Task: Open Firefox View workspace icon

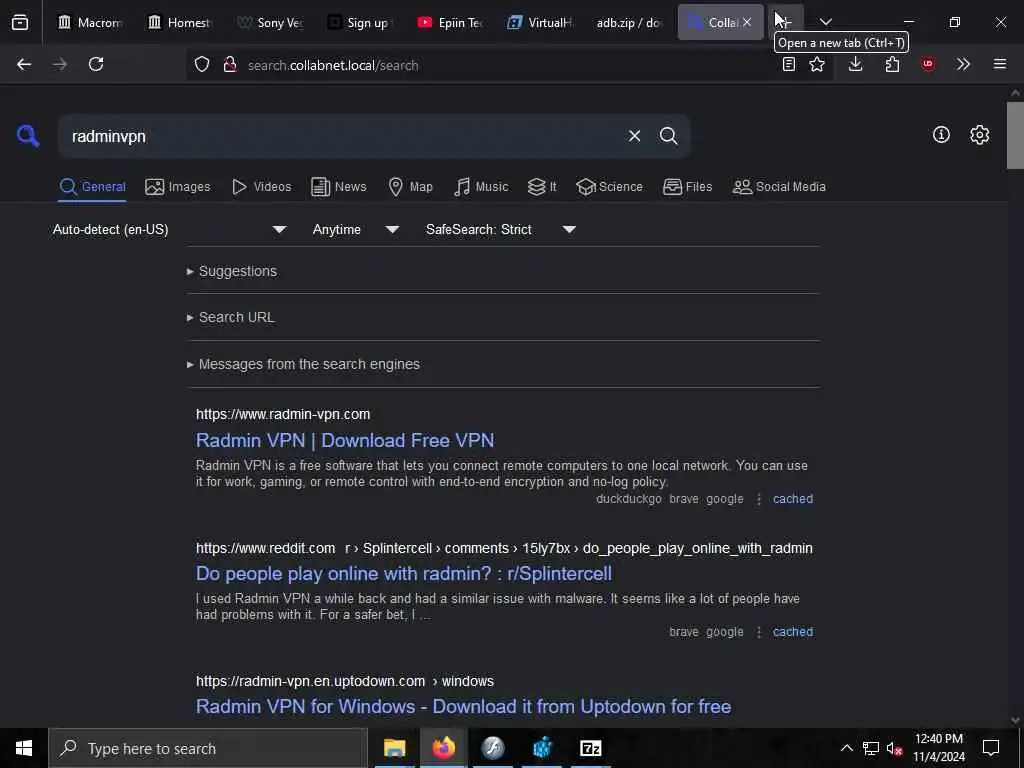Action: 20,22
